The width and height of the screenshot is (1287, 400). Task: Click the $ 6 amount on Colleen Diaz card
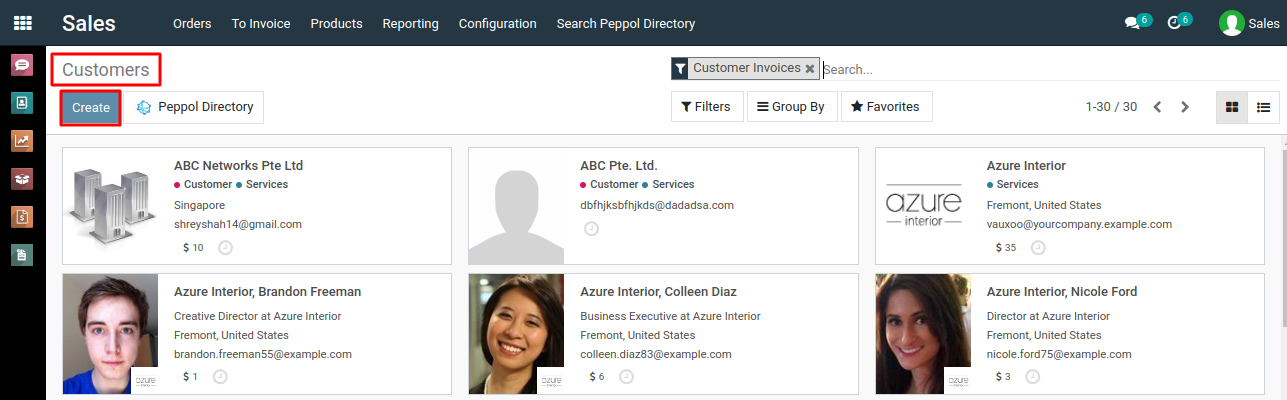click(x=597, y=377)
